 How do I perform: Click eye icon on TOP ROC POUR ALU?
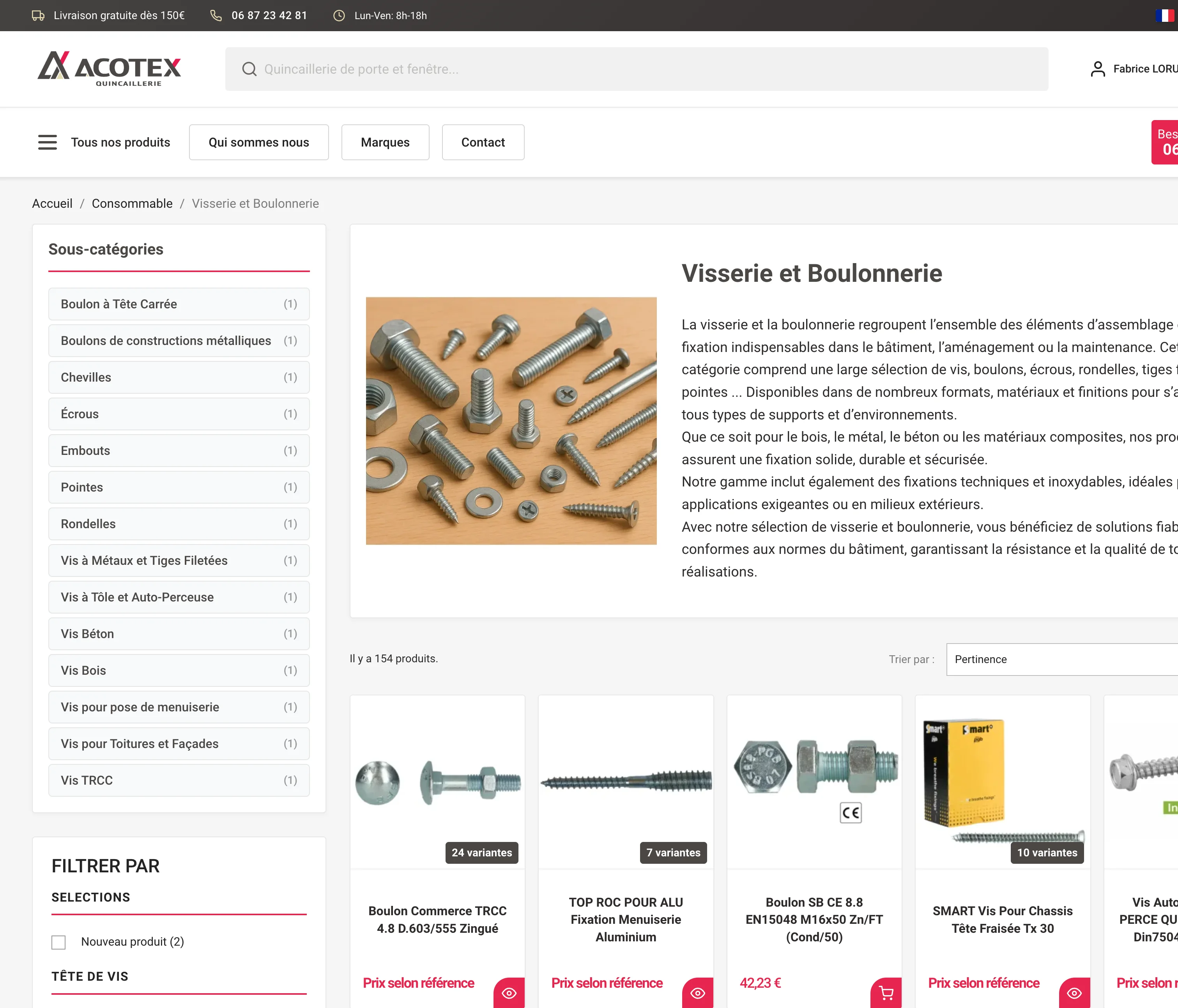698,993
